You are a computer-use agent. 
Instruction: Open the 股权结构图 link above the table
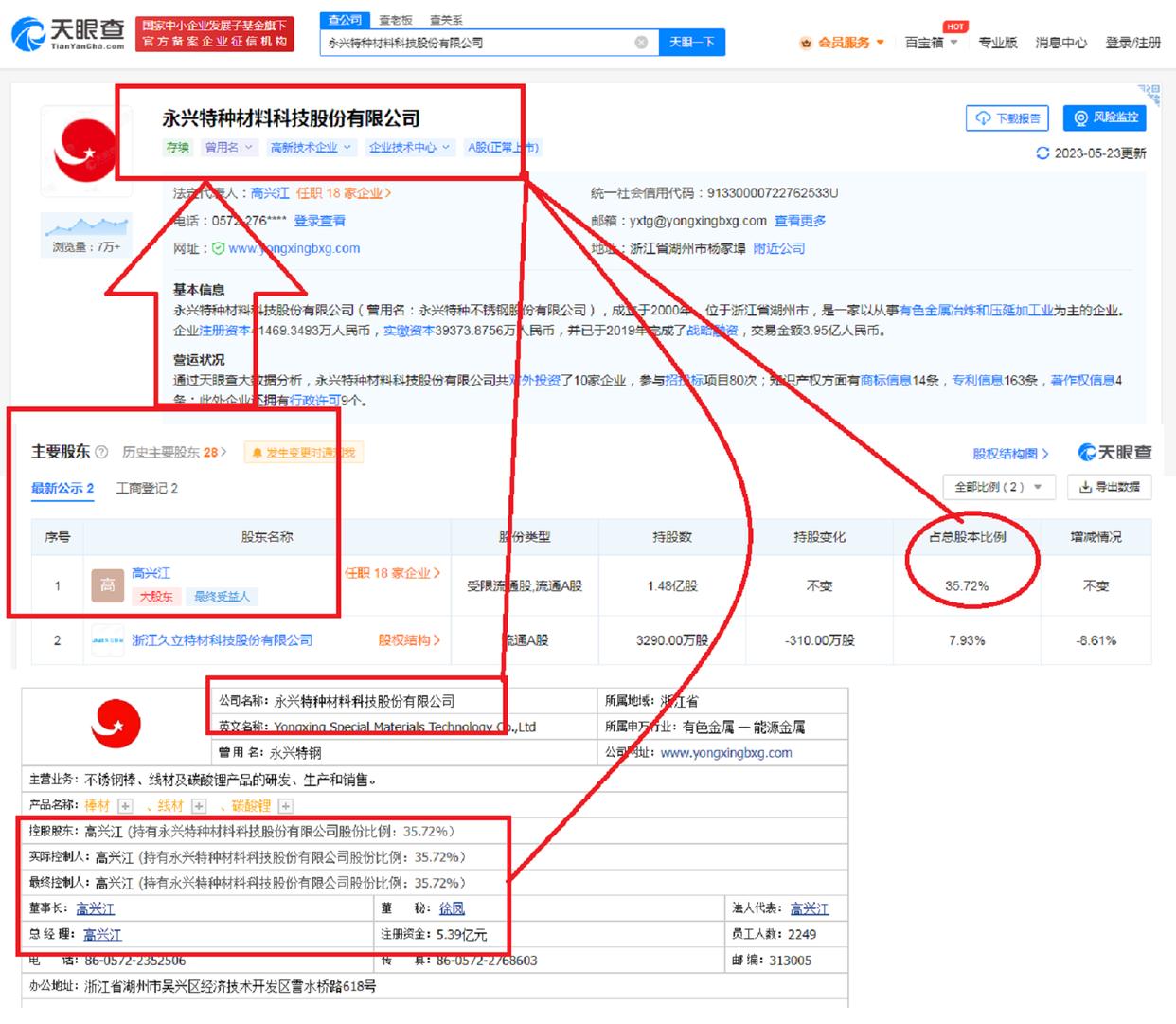(1010, 454)
